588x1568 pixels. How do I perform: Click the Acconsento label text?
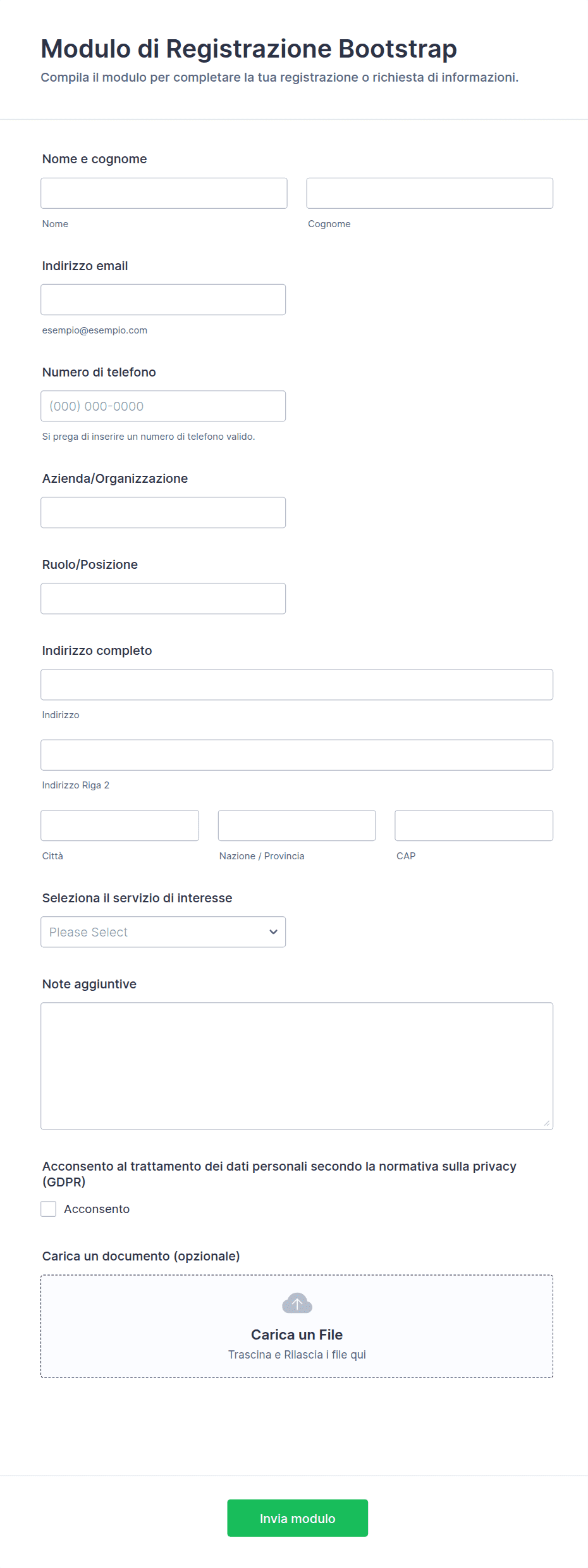click(97, 1209)
